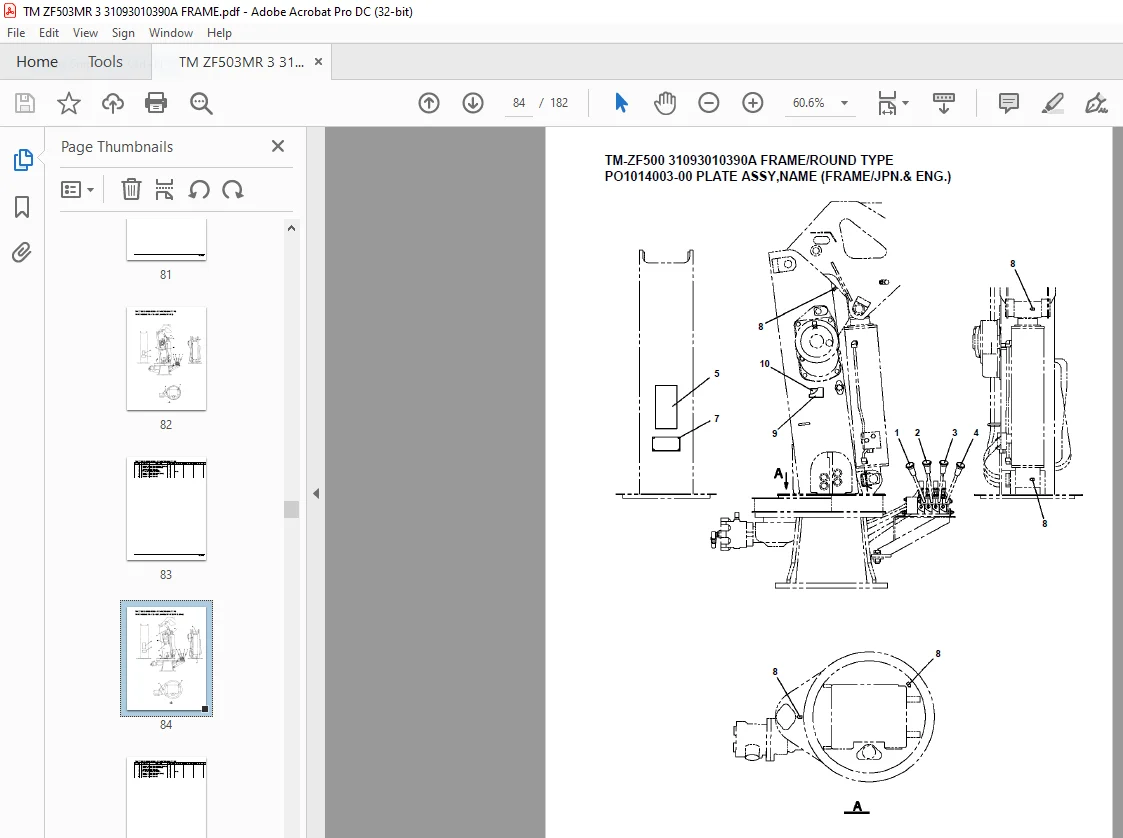This screenshot has width=1123, height=838.
Task: Click the Page Thumbnails panel title
Action: (117, 147)
